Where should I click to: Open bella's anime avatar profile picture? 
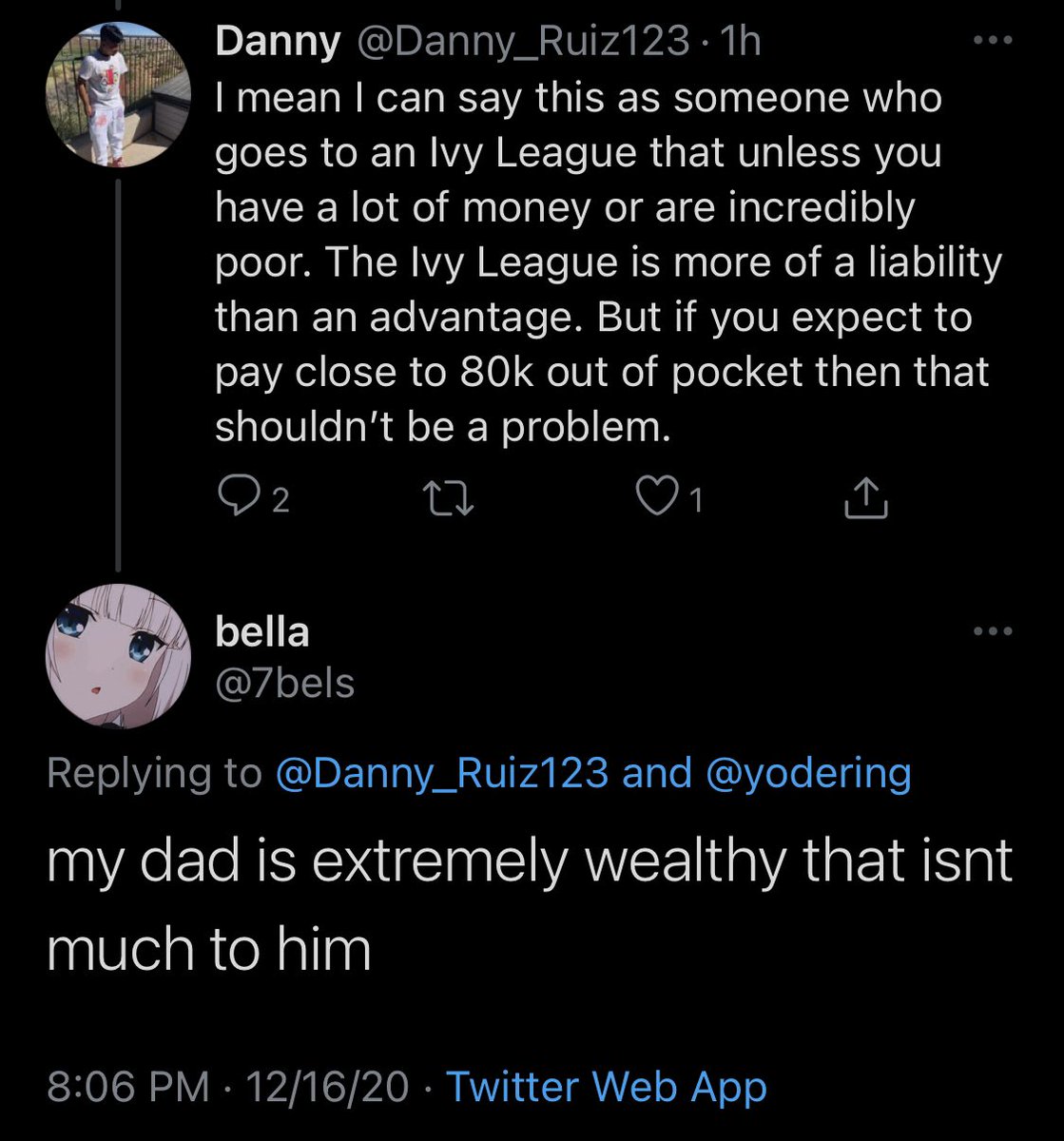pos(118,656)
